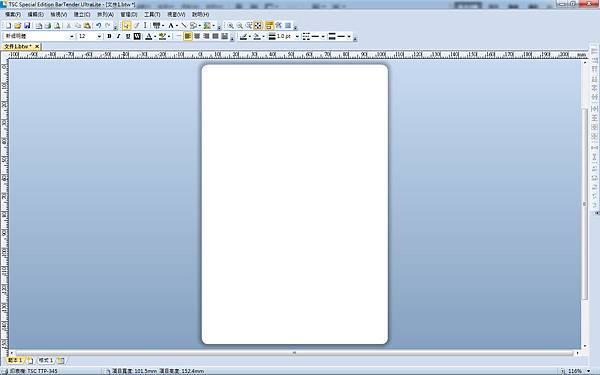Select the picture insertion tool

207,26
